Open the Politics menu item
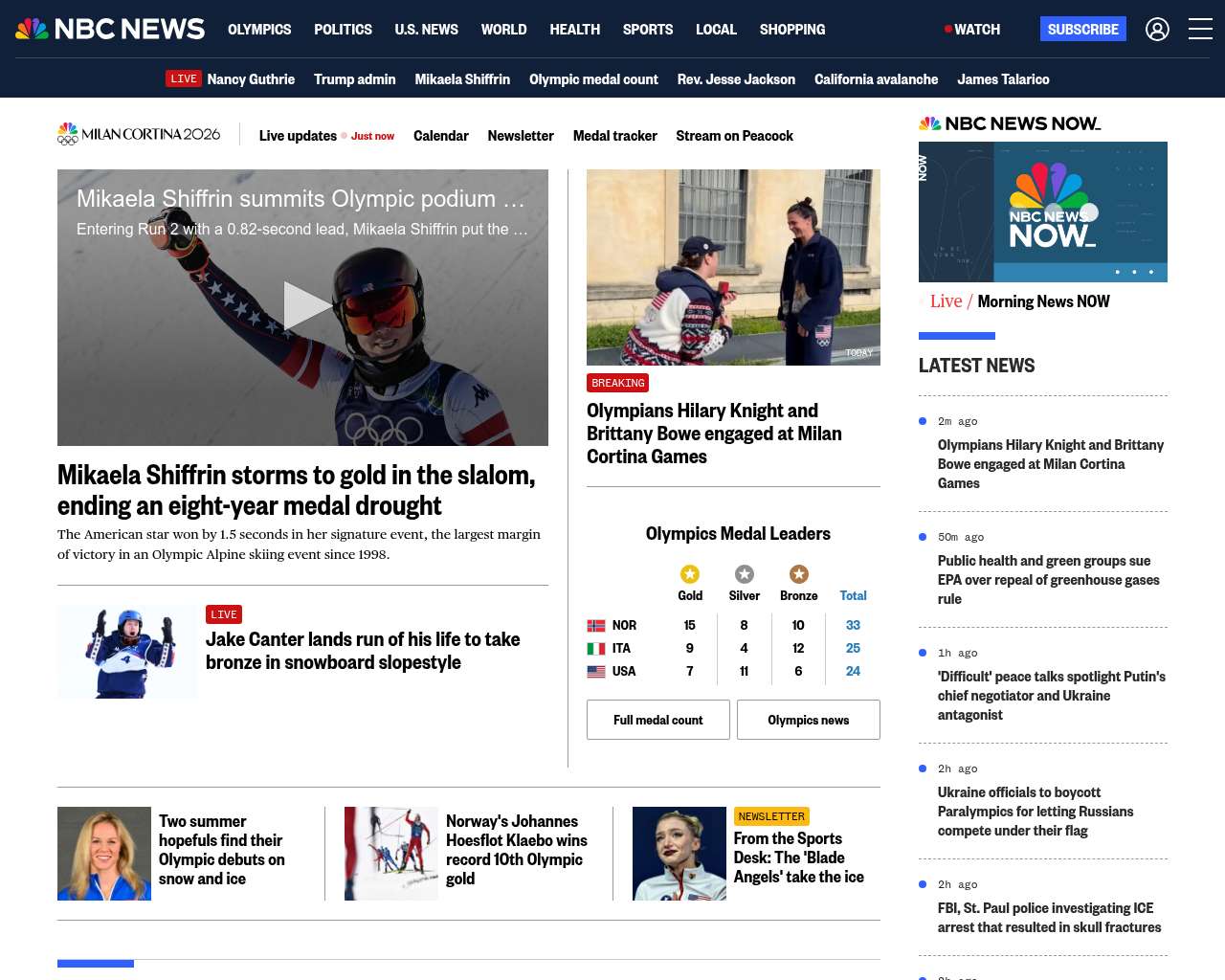 (343, 30)
